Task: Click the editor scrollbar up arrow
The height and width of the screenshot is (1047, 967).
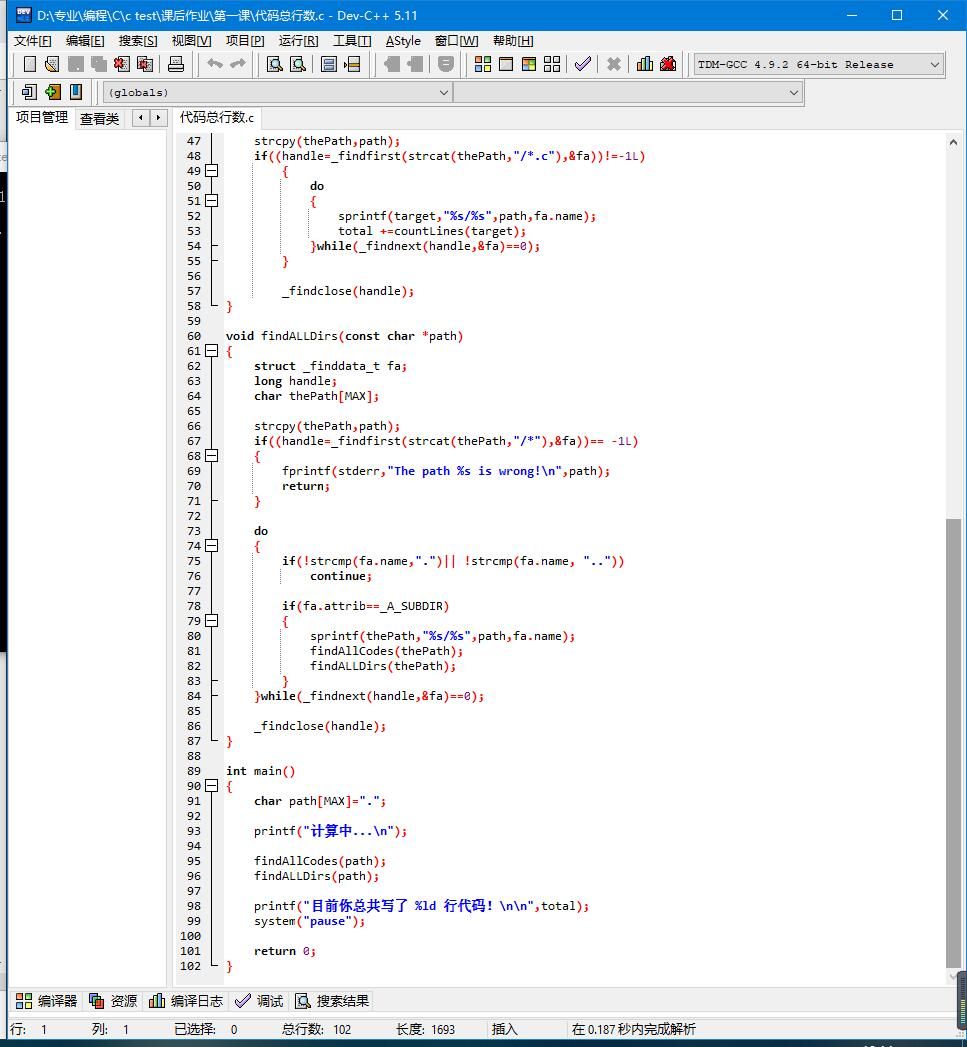Action: tap(953, 142)
